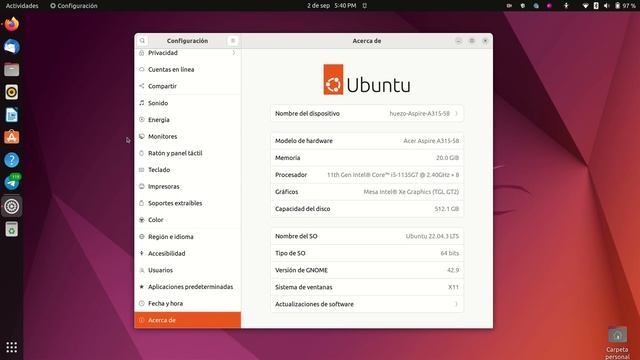Open the Help icon in dock

pos(11,160)
